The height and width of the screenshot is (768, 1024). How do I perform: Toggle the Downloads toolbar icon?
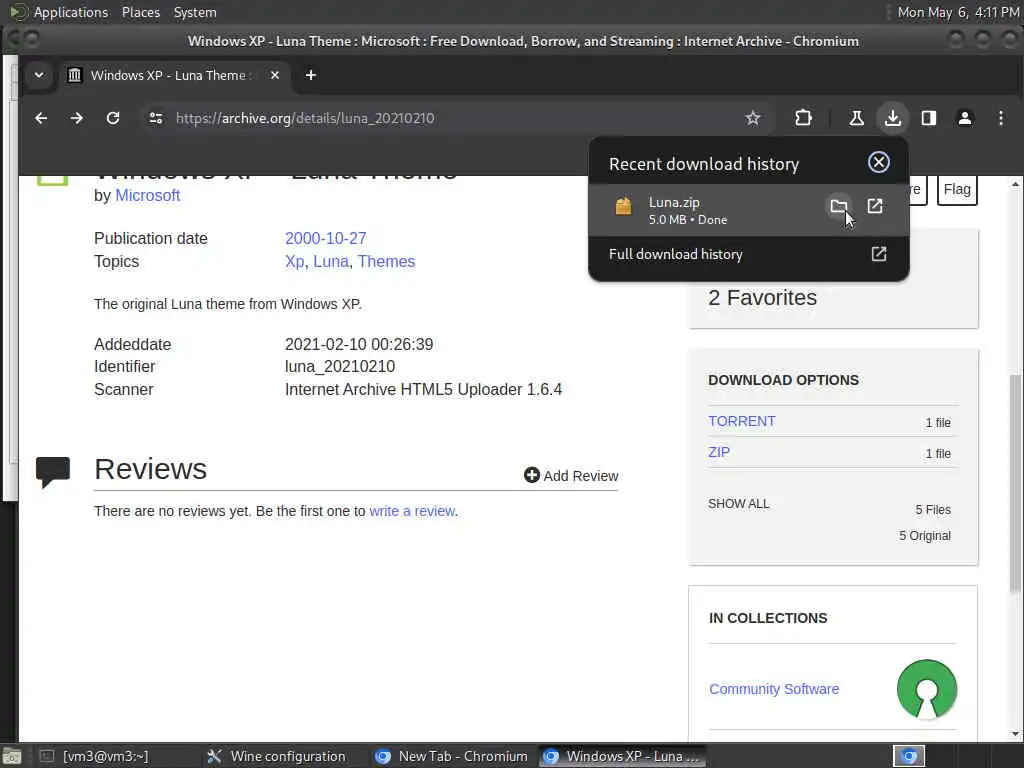[x=893, y=118]
